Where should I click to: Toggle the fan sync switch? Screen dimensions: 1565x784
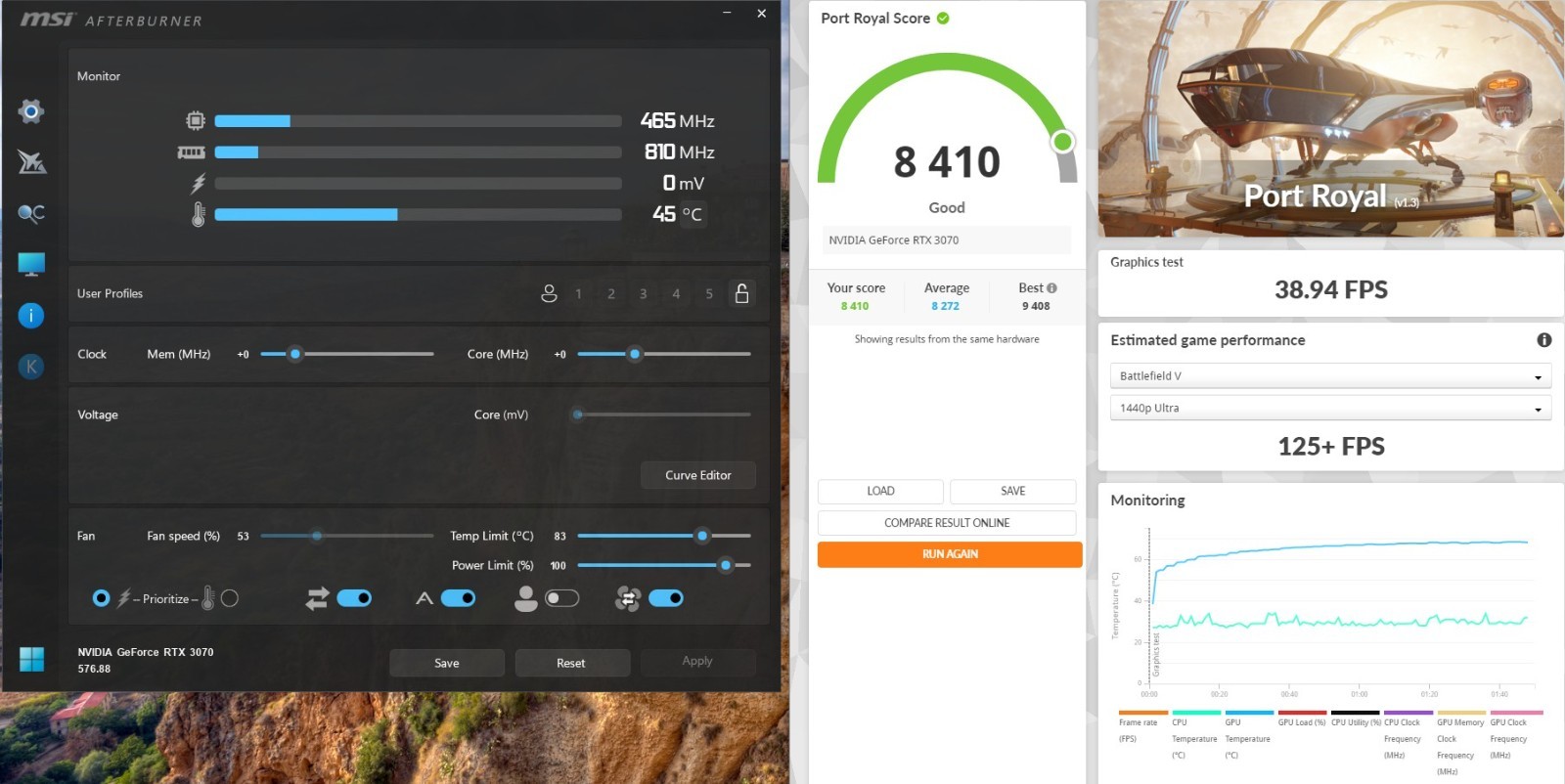(666, 598)
